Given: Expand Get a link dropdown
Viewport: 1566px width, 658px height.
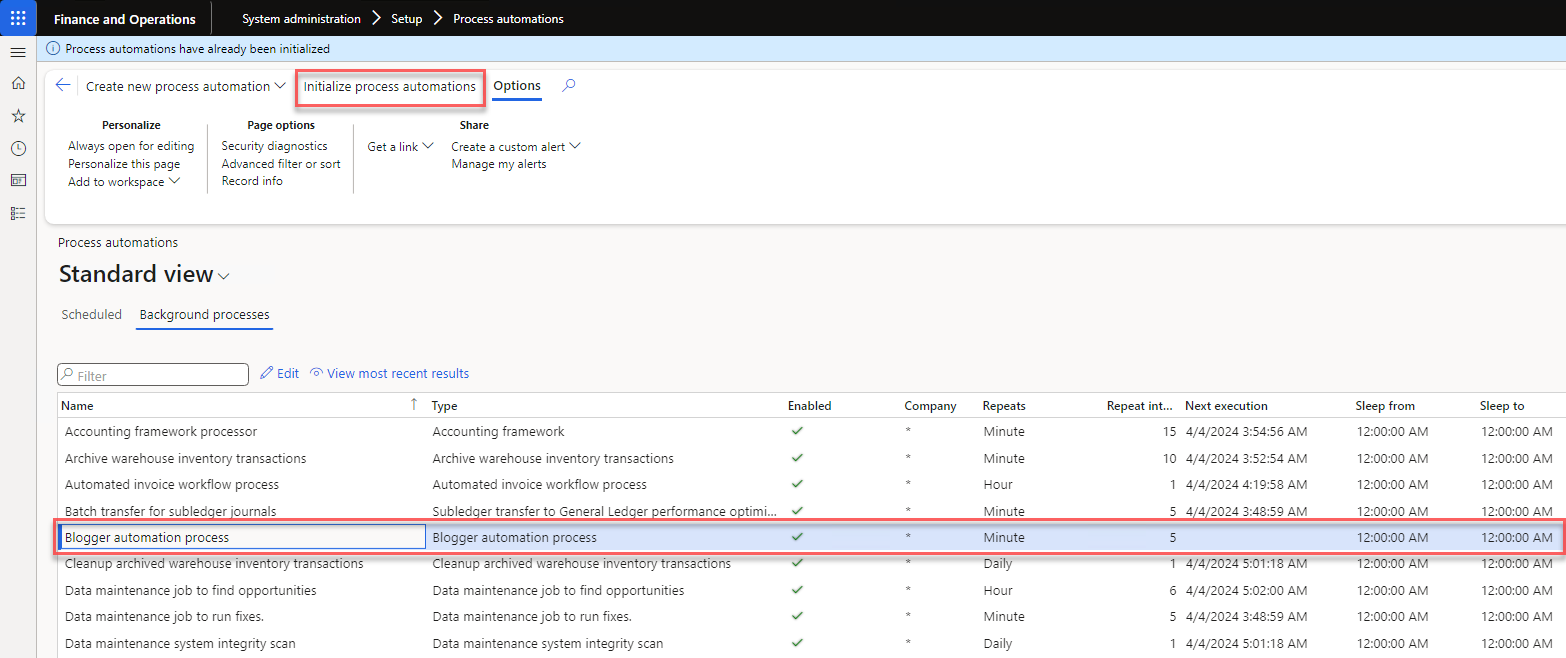Looking at the screenshot, I should pos(400,146).
